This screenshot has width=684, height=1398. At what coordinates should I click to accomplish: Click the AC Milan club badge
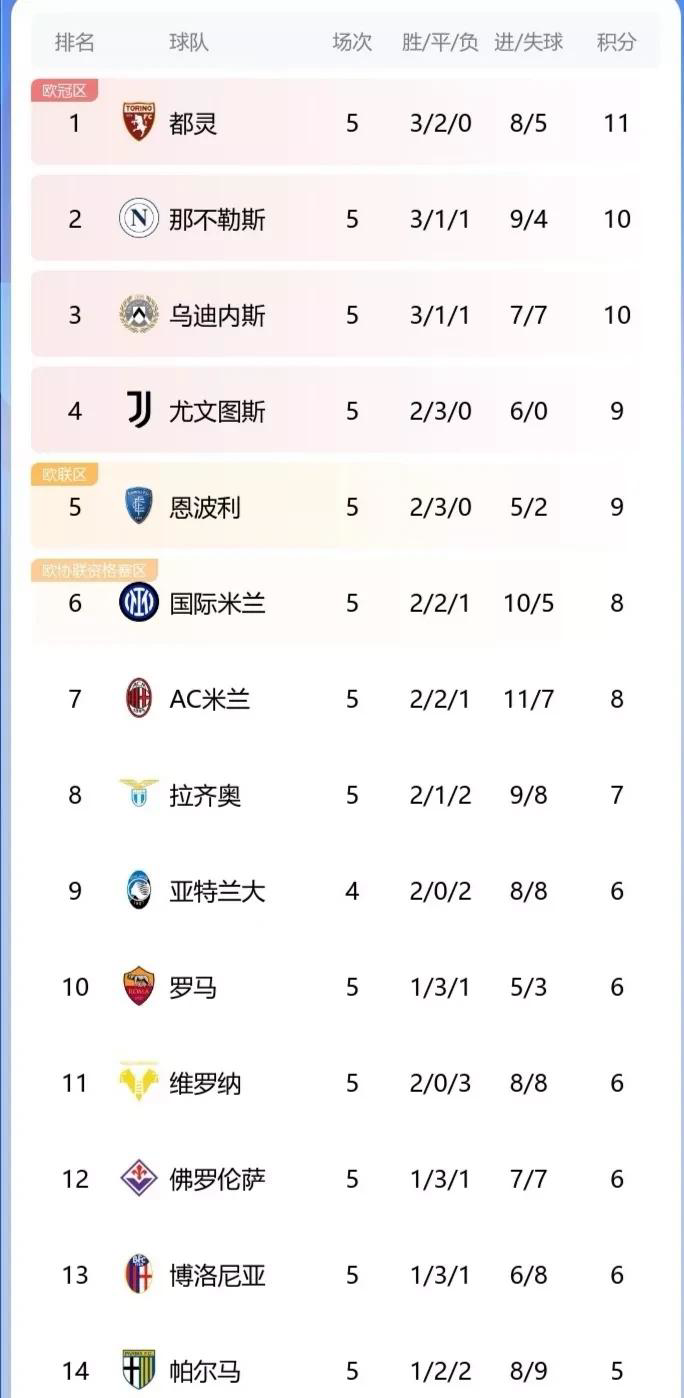(140, 698)
